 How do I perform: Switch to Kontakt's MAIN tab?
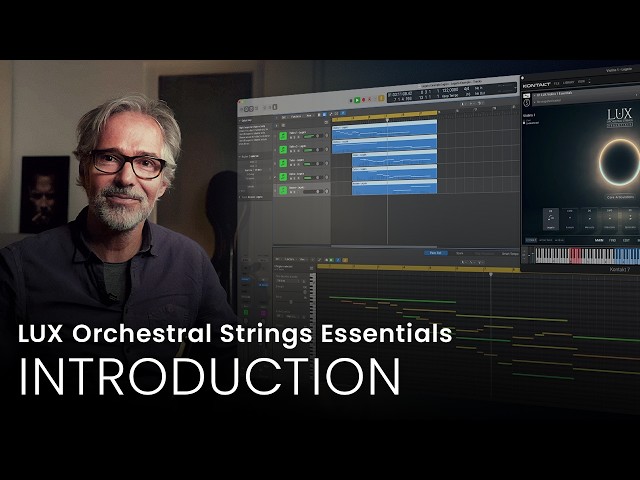(x=599, y=240)
